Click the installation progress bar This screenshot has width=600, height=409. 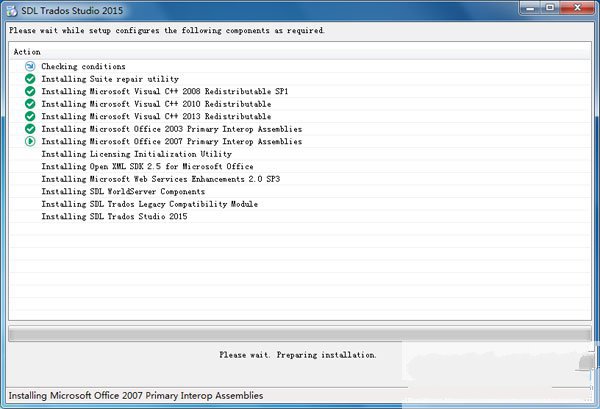tap(300, 334)
